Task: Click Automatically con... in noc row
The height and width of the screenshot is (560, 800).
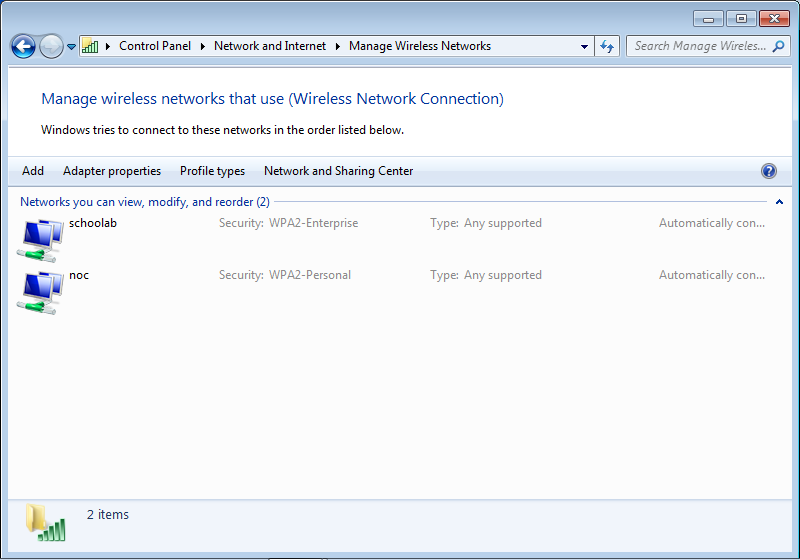Action: [712, 275]
